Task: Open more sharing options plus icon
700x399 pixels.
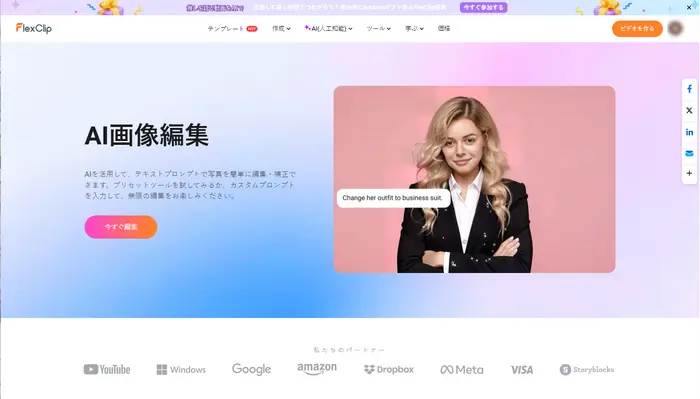Action: [689, 173]
